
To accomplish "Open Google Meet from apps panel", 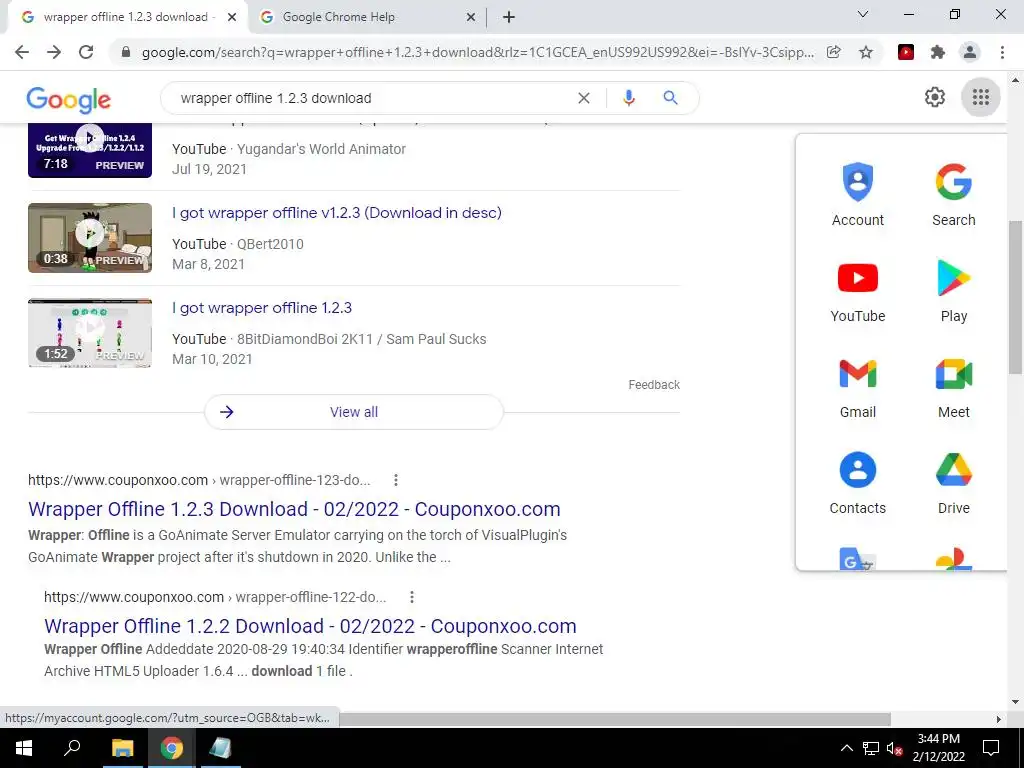I will tap(953, 387).
